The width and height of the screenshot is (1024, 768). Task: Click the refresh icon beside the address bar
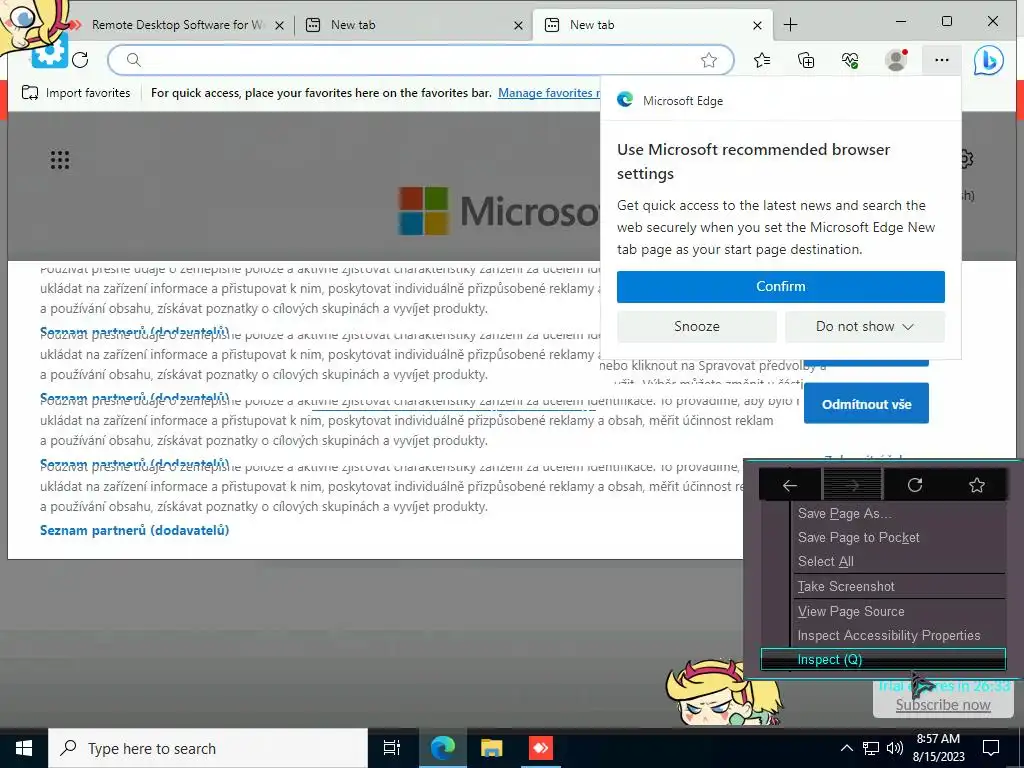tap(80, 60)
